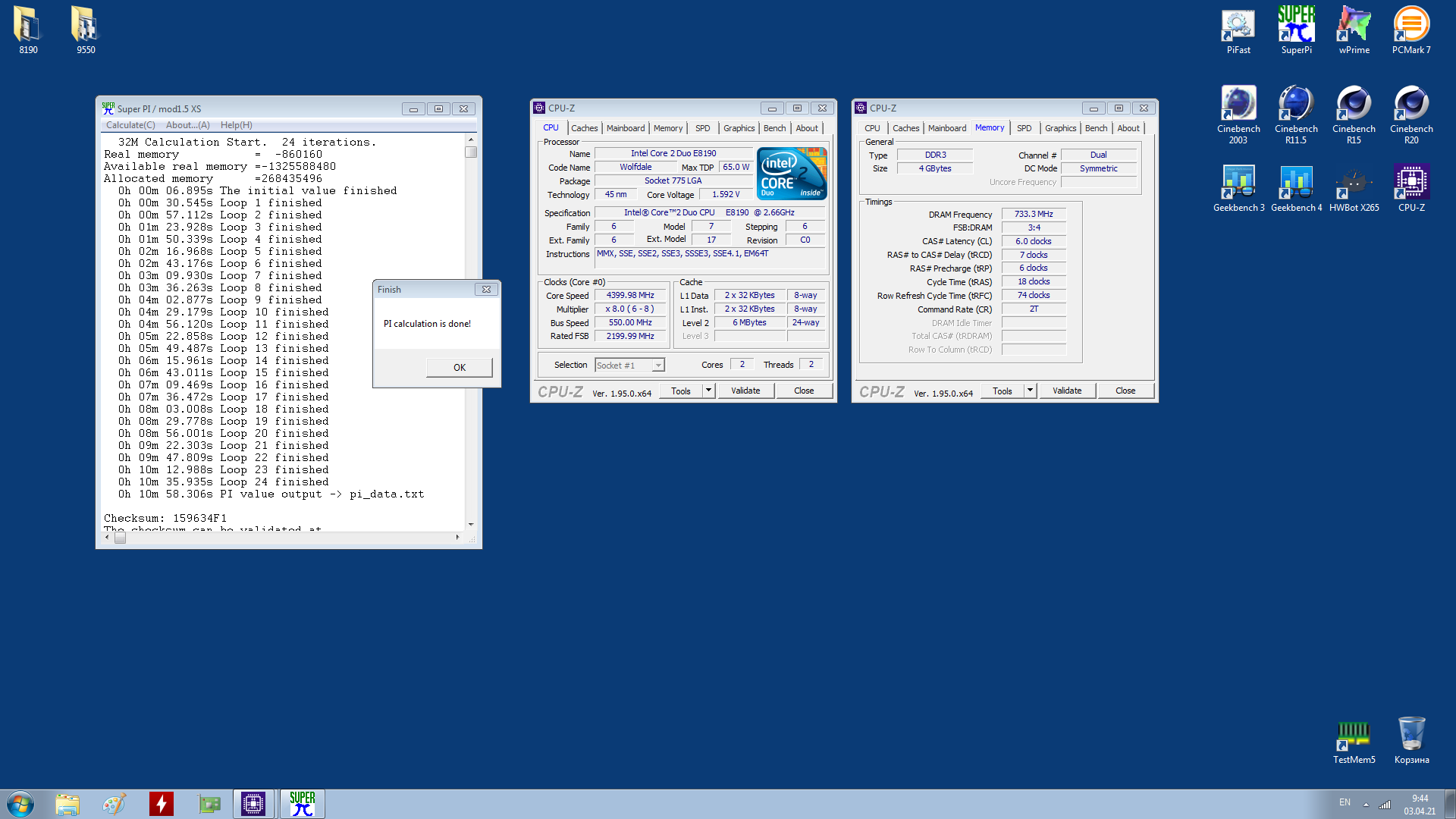1456x819 pixels.
Task: Switch to CPU-Z taskbar button
Action: [253, 804]
